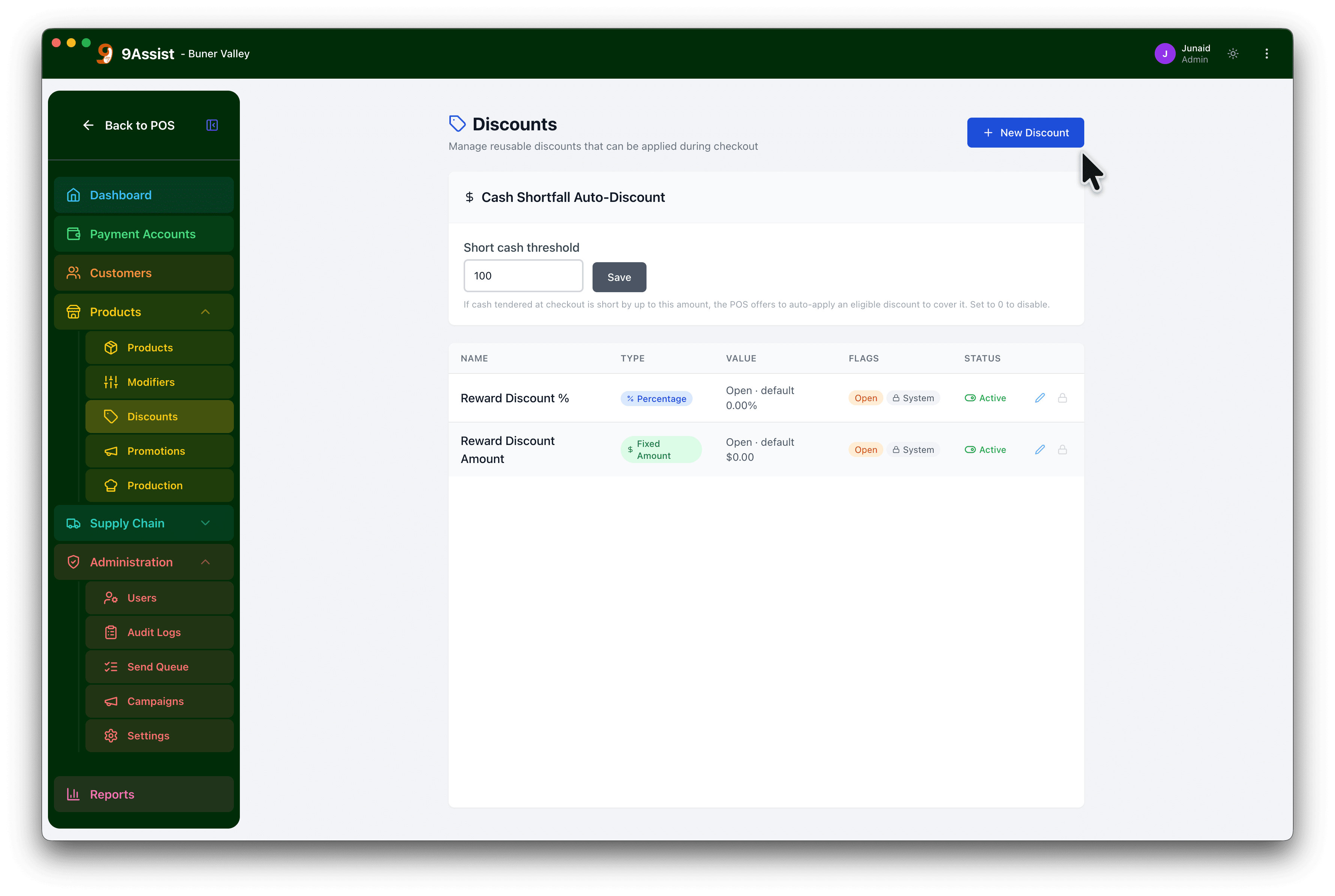Viewport: 1335px width, 896px height.
Task: Save the short cash threshold
Action: (x=619, y=277)
